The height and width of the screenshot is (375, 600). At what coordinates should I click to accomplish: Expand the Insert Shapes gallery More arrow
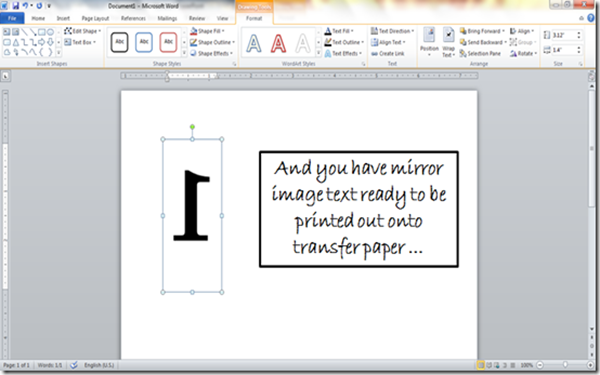(59, 52)
